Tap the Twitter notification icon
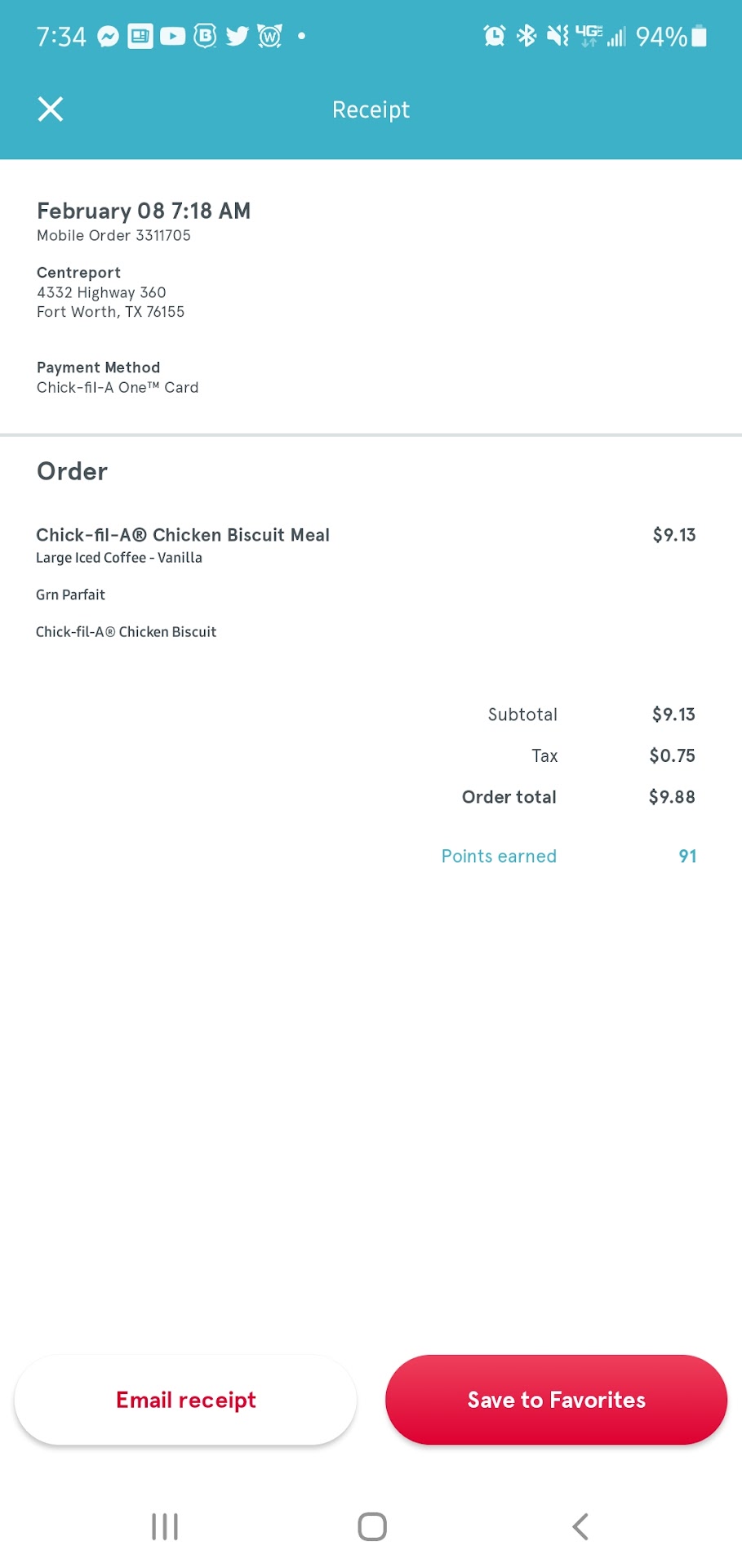Screen dimensions: 742x1568 (x=238, y=36)
